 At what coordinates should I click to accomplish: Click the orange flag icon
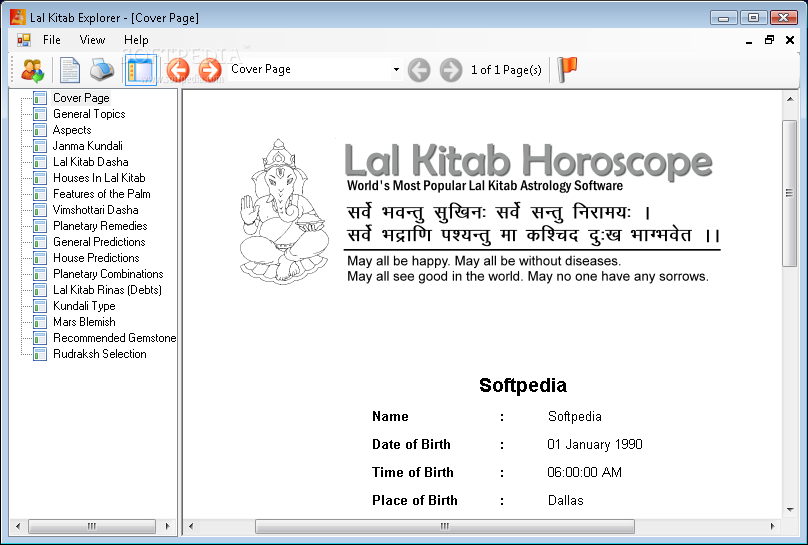pos(567,70)
